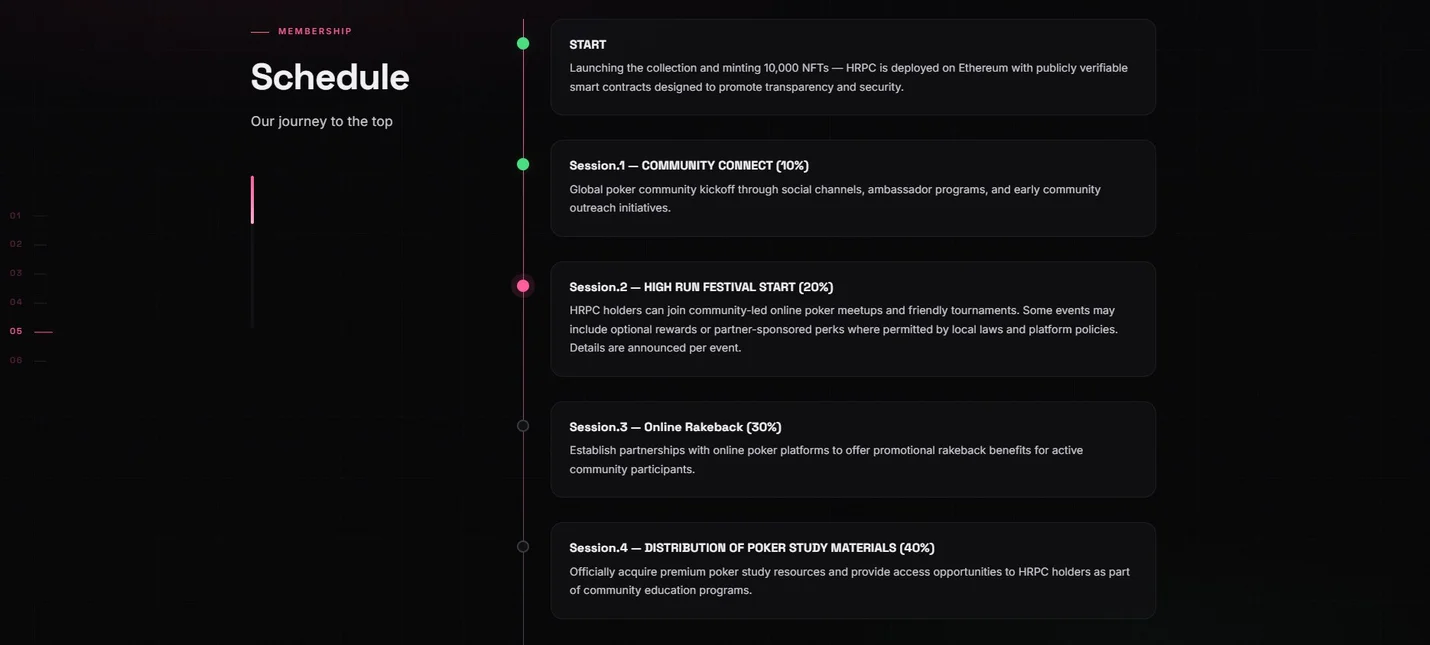Click the green Session.1 timeline dot
1430x645 pixels.
(523, 164)
